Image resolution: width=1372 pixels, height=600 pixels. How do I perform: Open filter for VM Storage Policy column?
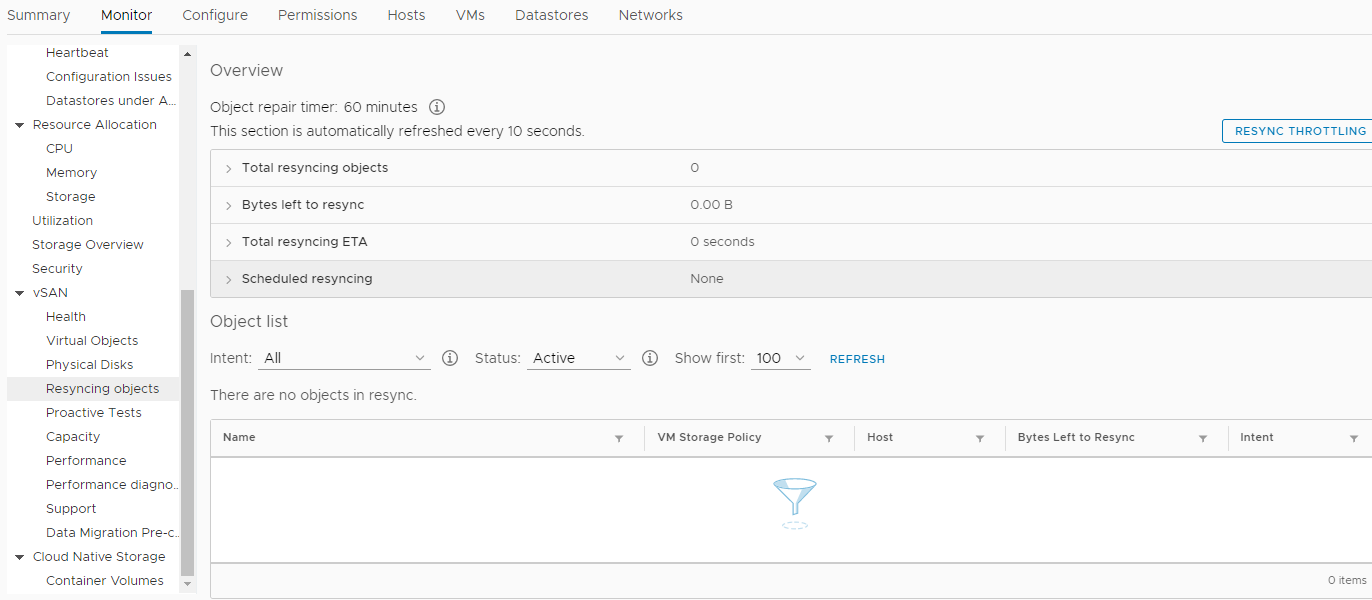pos(829,438)
